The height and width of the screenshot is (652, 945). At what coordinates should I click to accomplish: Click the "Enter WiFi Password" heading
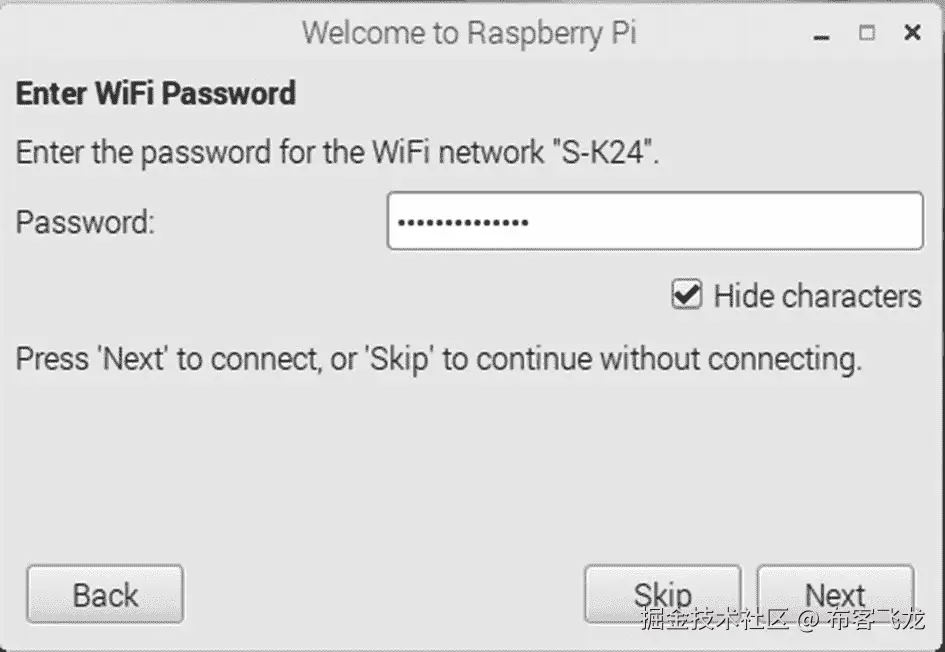pos(156,94)
